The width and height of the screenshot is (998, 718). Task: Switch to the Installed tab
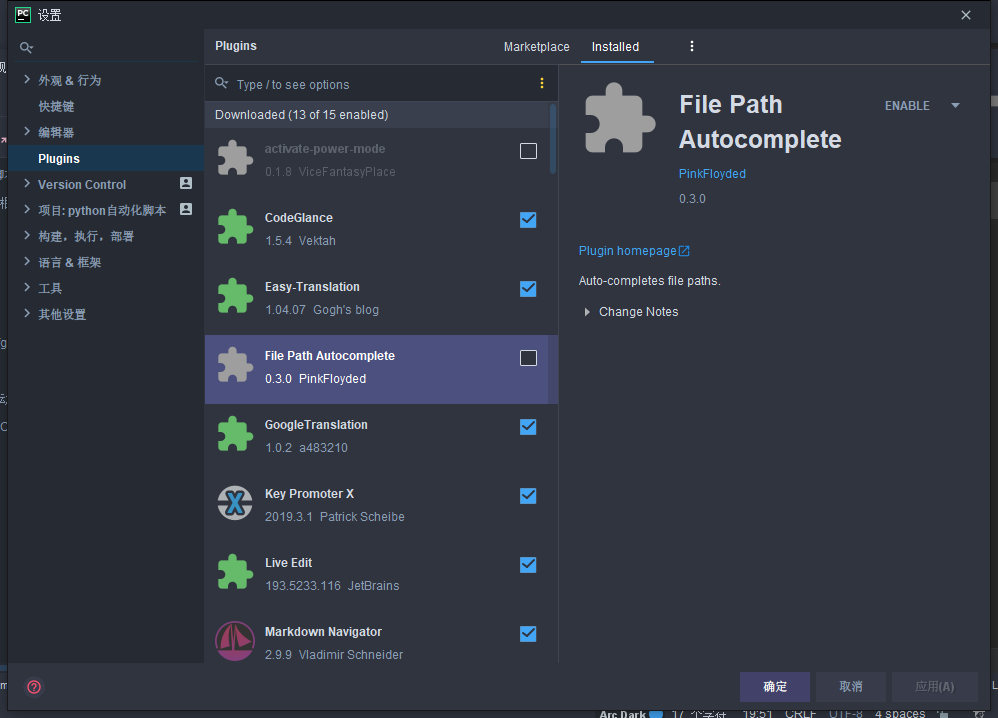(615, 47)
